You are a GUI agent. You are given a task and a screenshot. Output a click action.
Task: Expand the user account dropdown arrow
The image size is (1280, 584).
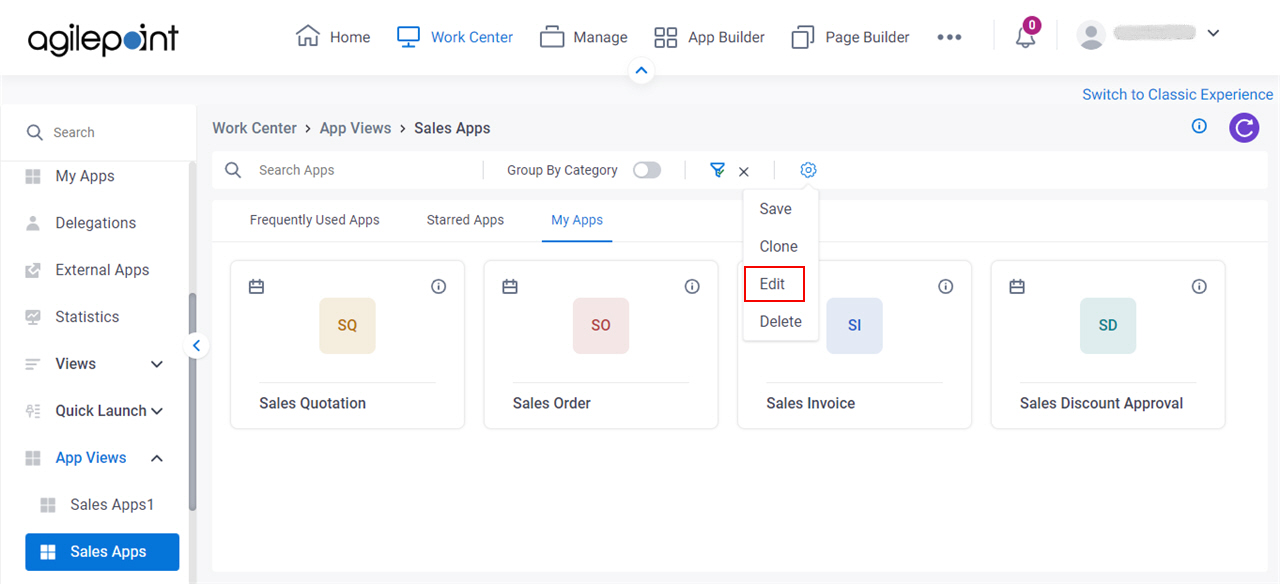1213,33
